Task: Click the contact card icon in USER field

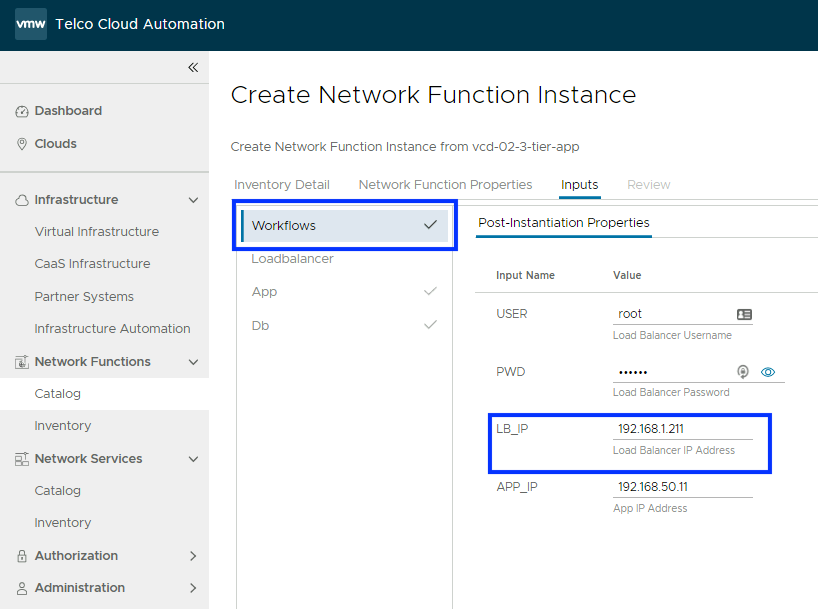Action: pyautogui.click(x=743, y=314)
